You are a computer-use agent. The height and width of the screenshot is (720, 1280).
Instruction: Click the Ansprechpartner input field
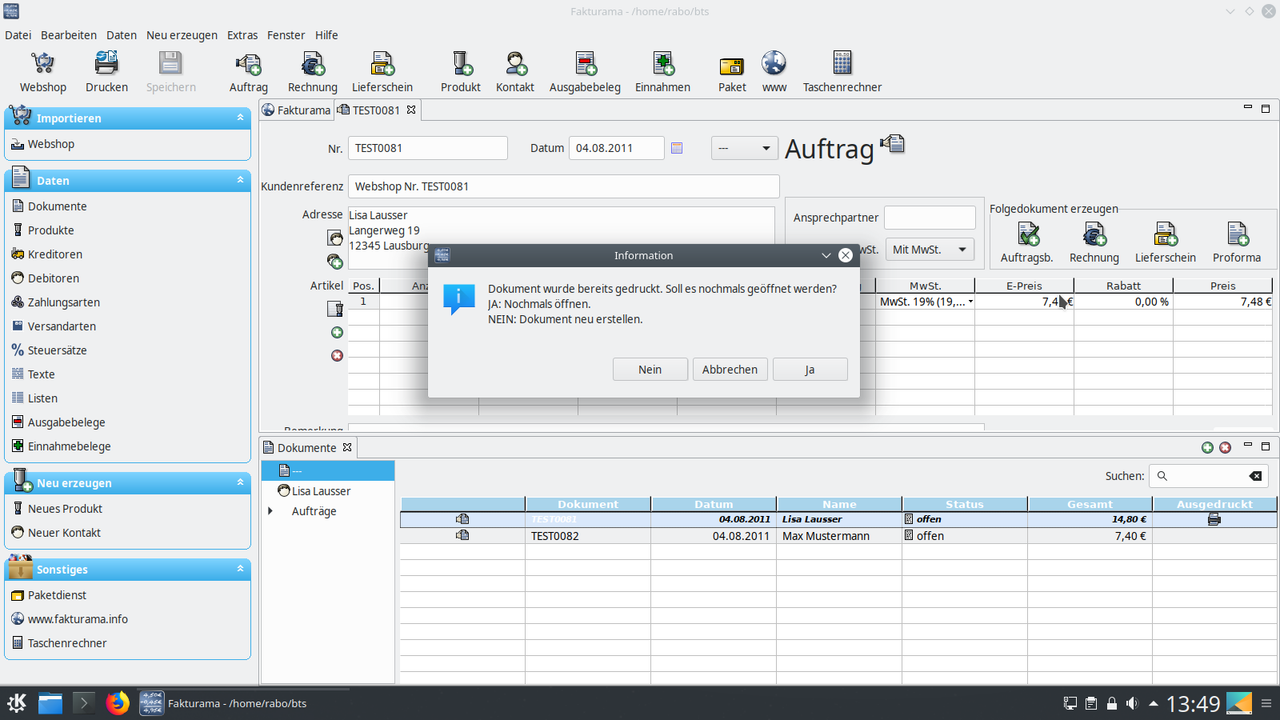tap(930, 217)
